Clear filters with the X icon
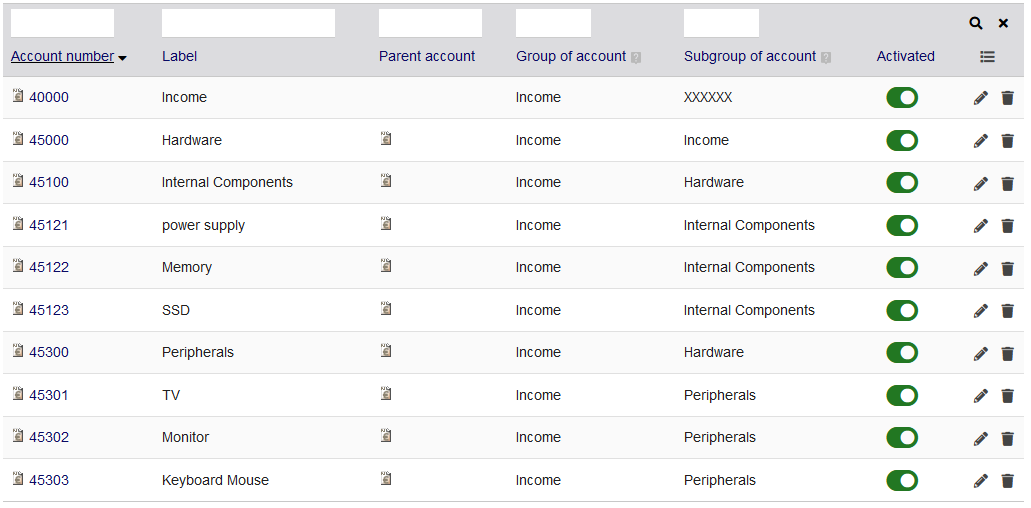This screenshot has height=508, width=1031. tap(1003, 24)
